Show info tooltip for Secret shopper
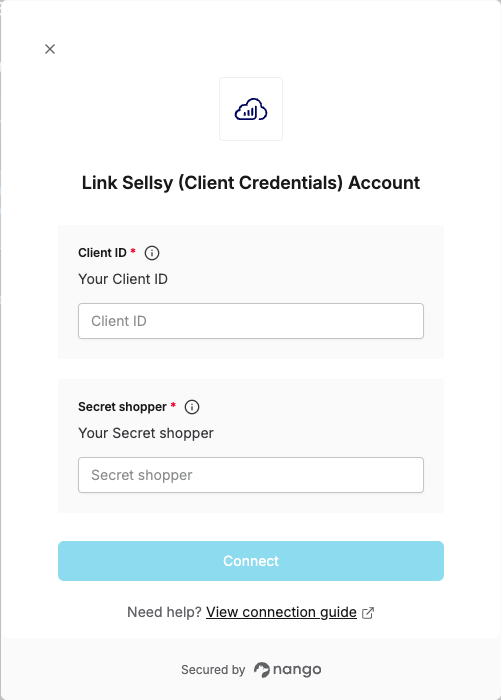This screenshot has width=501, height=700. coord(192,407)
